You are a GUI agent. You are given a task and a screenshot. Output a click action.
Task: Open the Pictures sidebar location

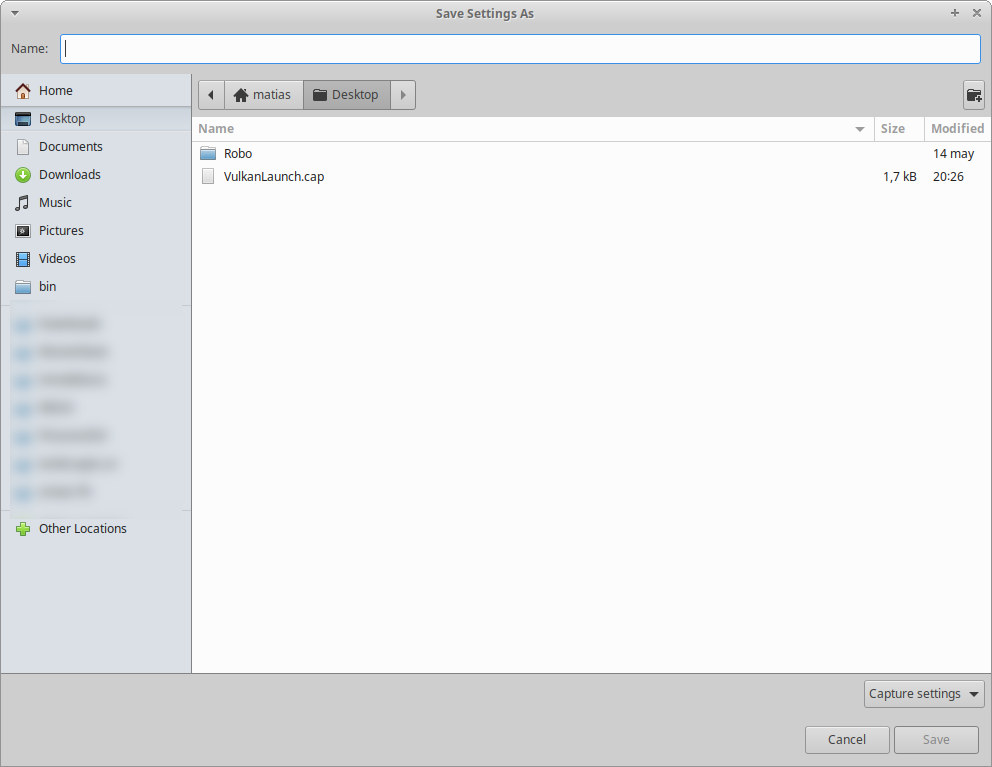(62, 230)
